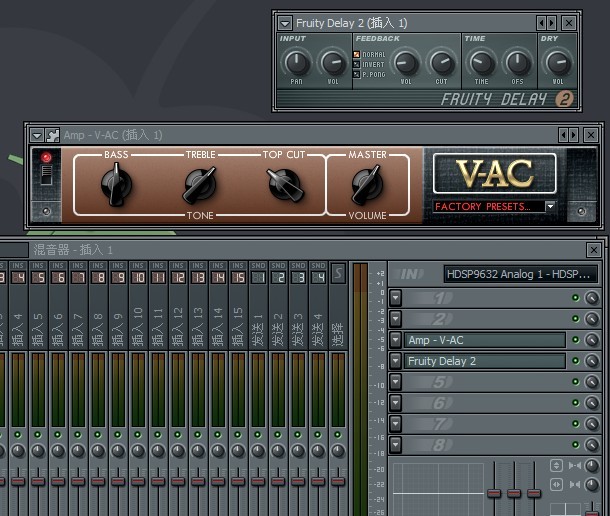Enable P.PONG feedback mode
610x516 pixels.
click(x=357, y=74)
